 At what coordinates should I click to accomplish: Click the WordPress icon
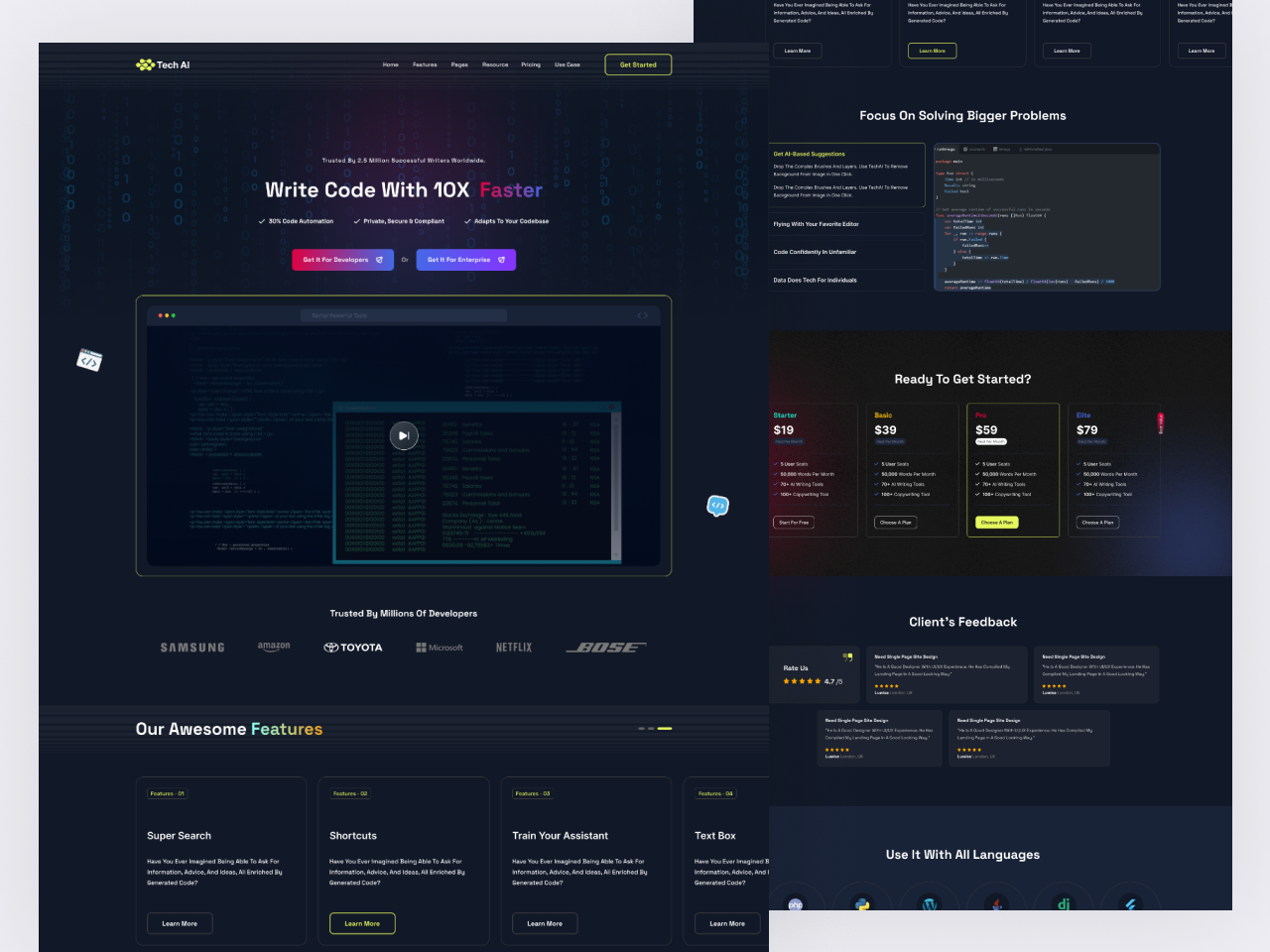pos(930,904)
